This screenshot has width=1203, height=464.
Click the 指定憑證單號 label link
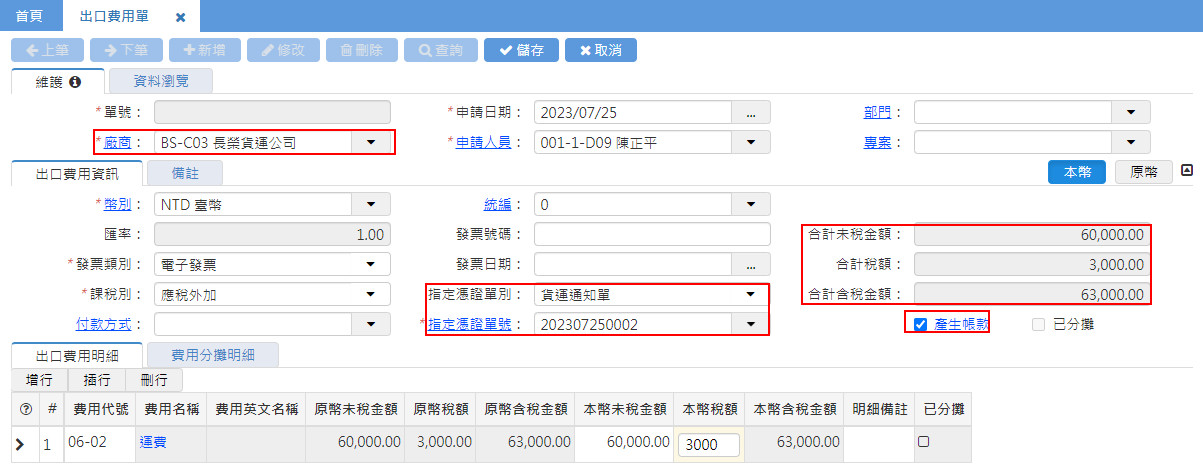tap(470, 324)
